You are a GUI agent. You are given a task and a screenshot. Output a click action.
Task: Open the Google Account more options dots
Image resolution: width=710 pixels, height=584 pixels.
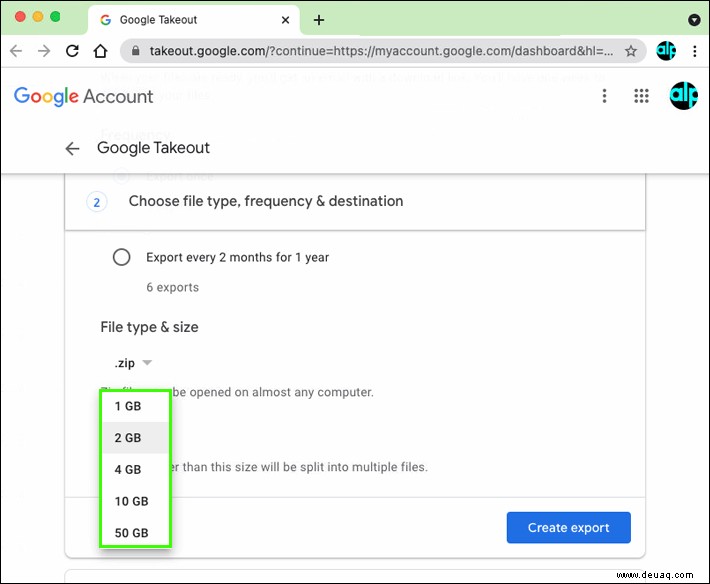click(x=604, y=96)
